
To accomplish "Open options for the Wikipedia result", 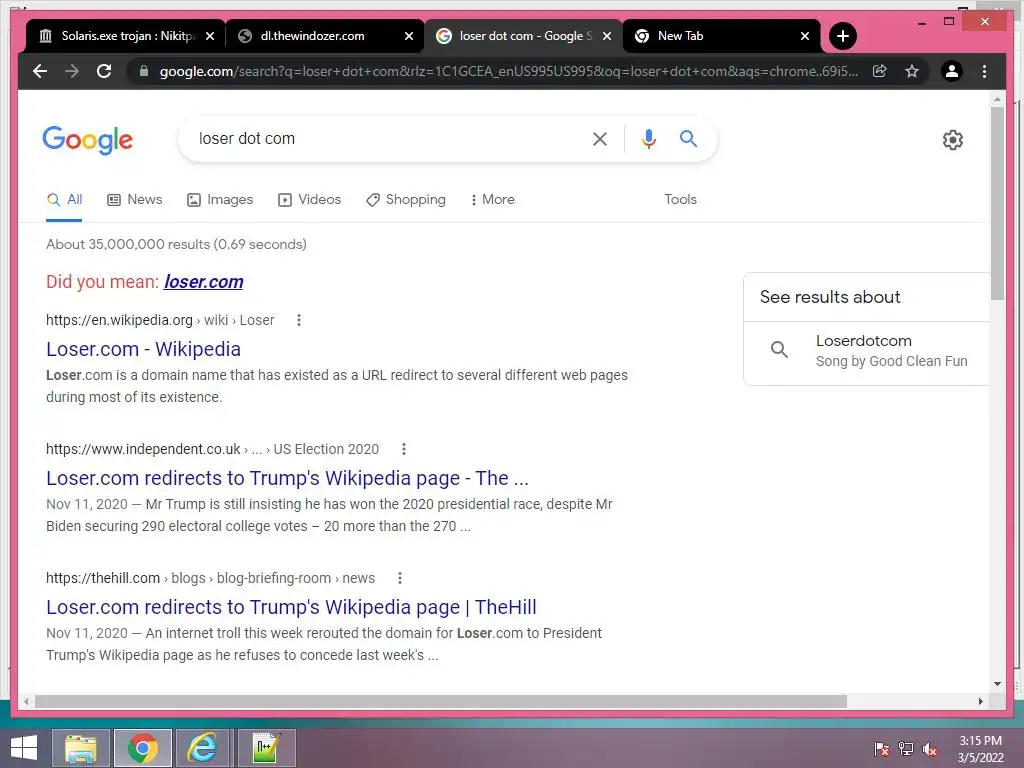I will (298, 320).
